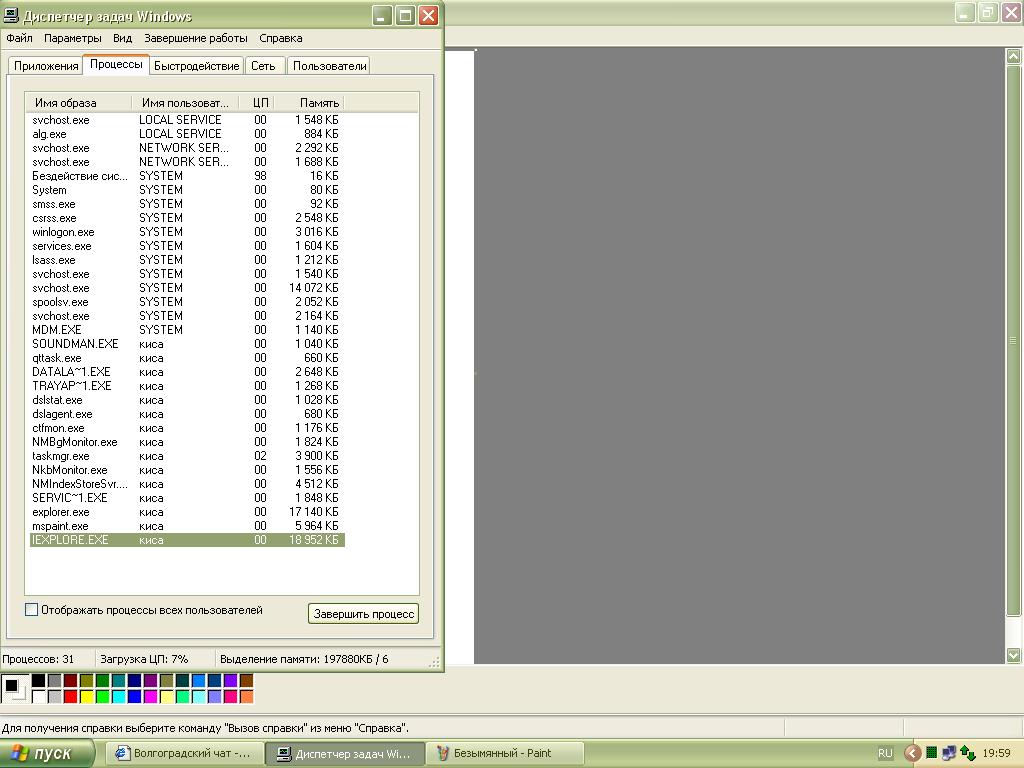This screenshot has width=1024, height=768.
Task: Select the MDM.EXE process row
Action: point(187,330)
